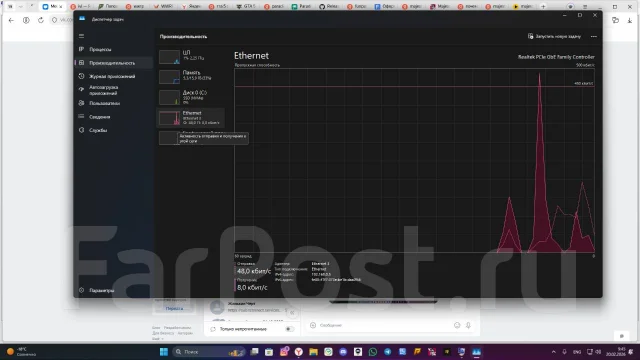Click Запустить новую задачу button
The image size is (640, 360).
point(554,36)
